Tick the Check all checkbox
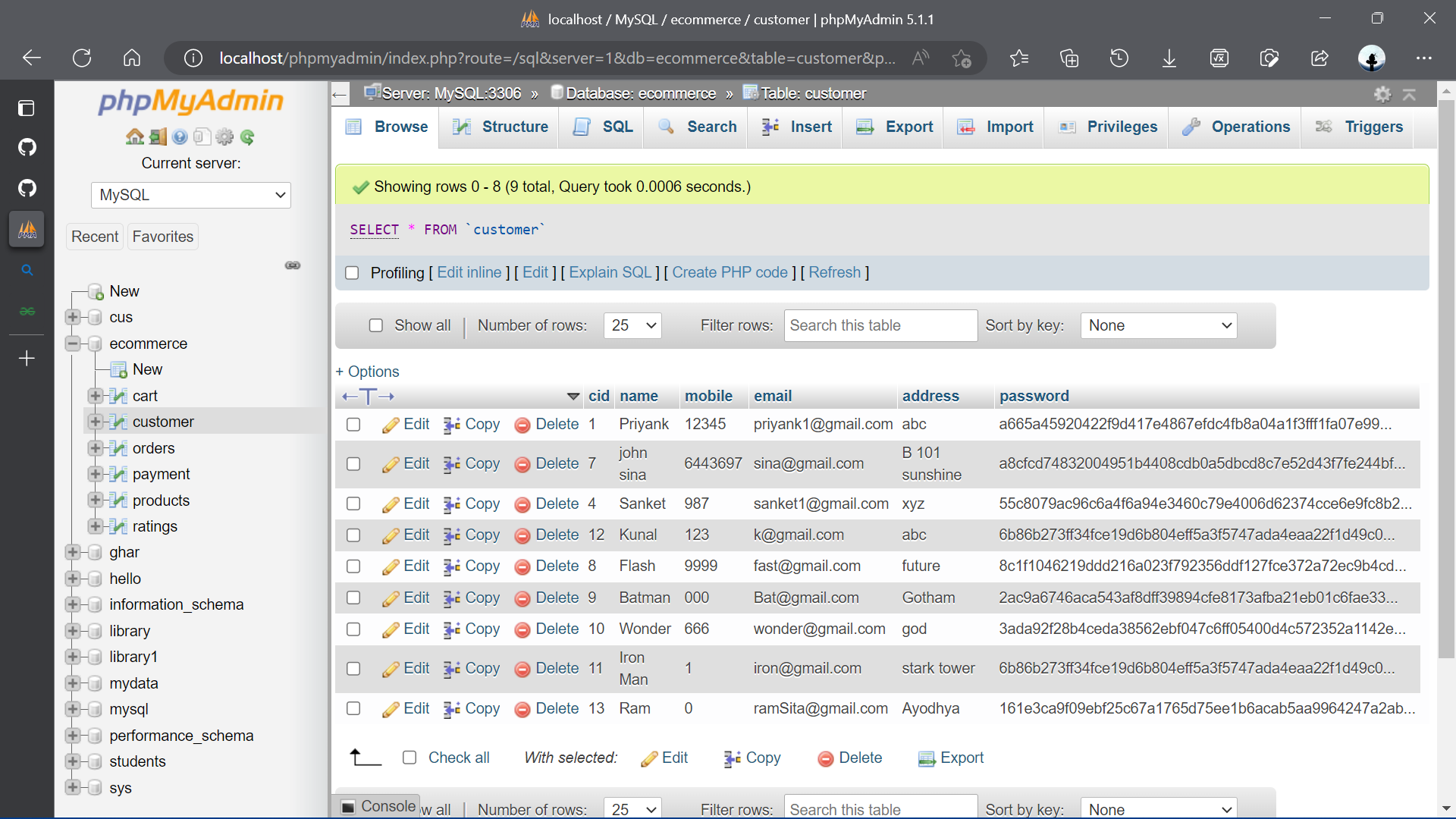 [409, 758]
